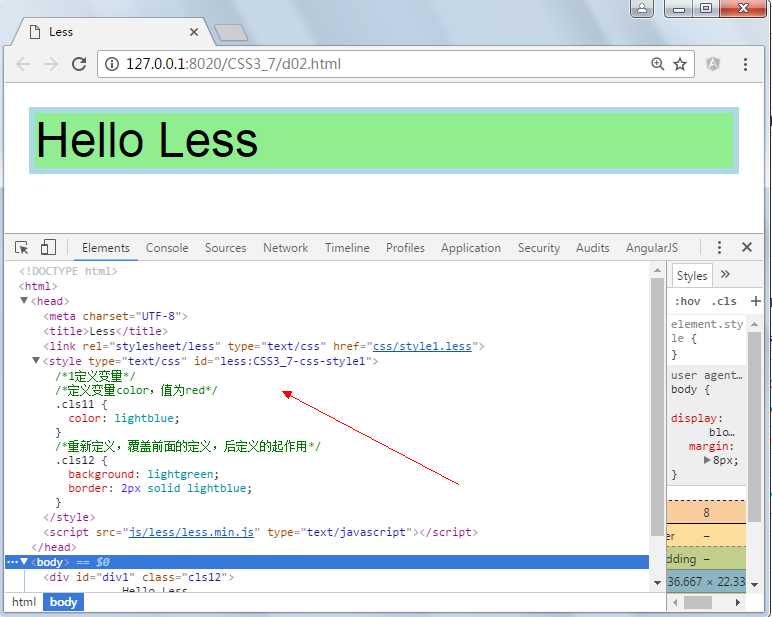Screen dimensions: 772x617
Task: Select the background: lightgreen declaration
Action: coord(144,474)
